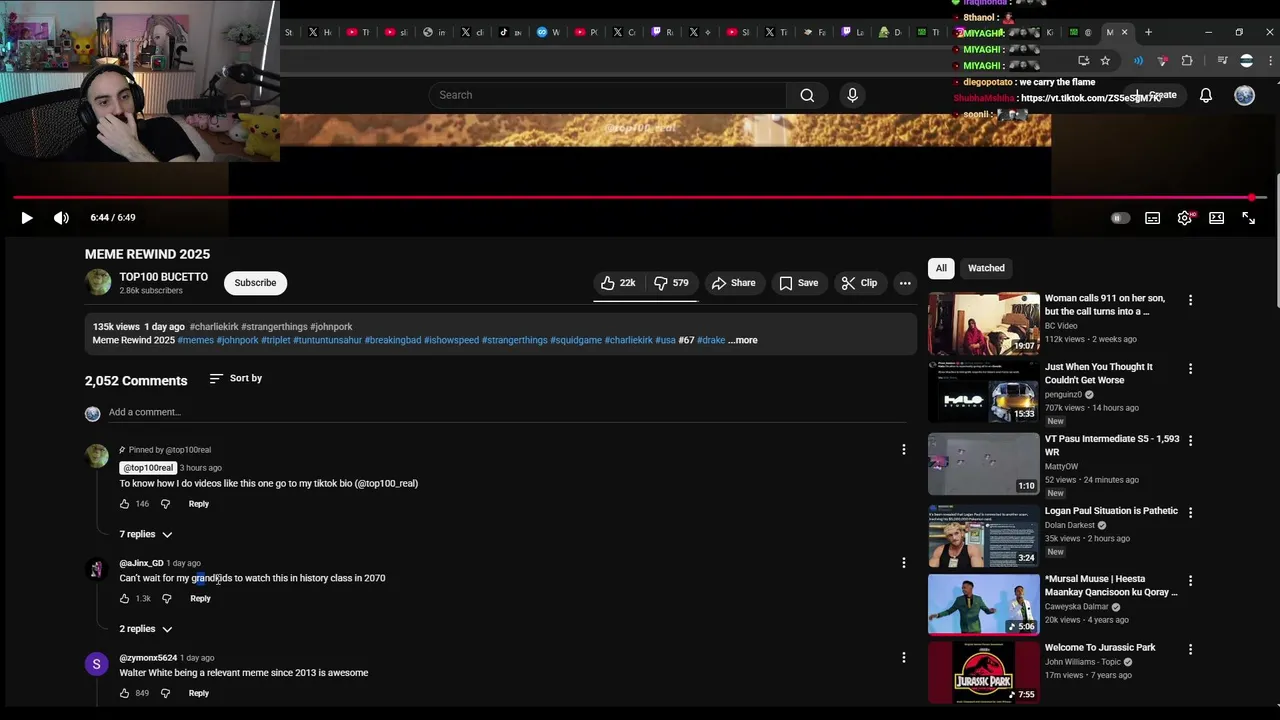This screenshot has width=1280, height=720.
Task: Open Welcome To Jurassic Park video
Action: [1100, 648]
